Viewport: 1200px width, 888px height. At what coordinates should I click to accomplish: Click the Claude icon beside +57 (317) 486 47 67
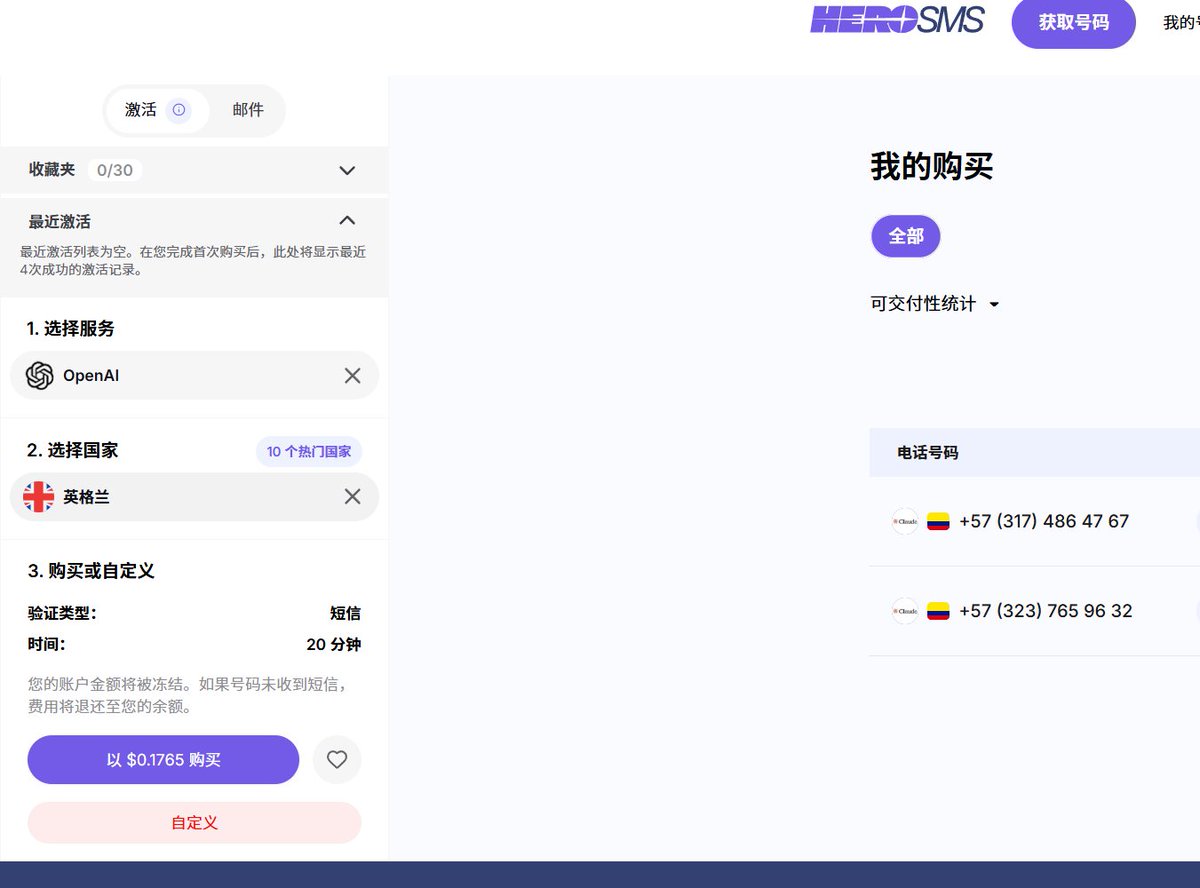[x=904, y=520]
